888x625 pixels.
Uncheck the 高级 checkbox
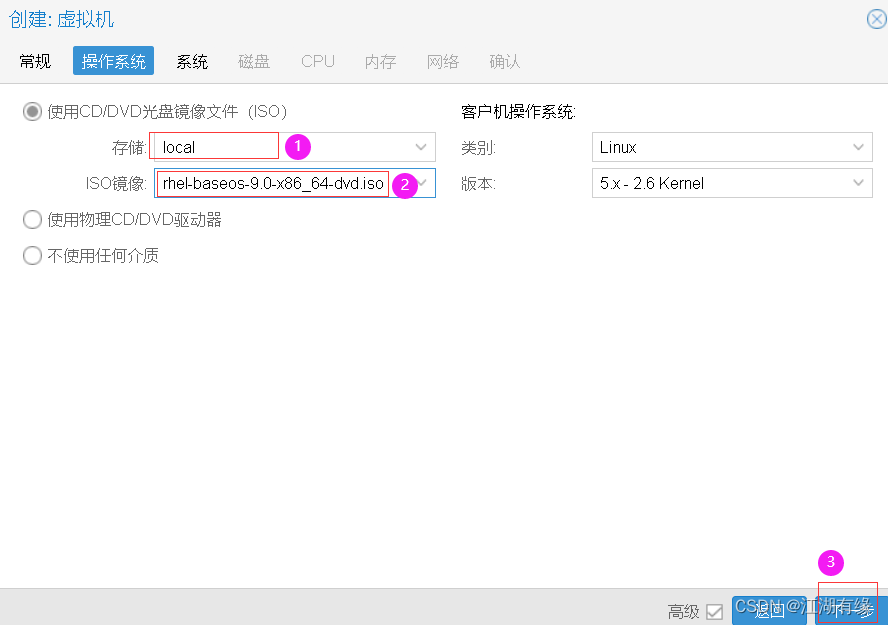715,611
